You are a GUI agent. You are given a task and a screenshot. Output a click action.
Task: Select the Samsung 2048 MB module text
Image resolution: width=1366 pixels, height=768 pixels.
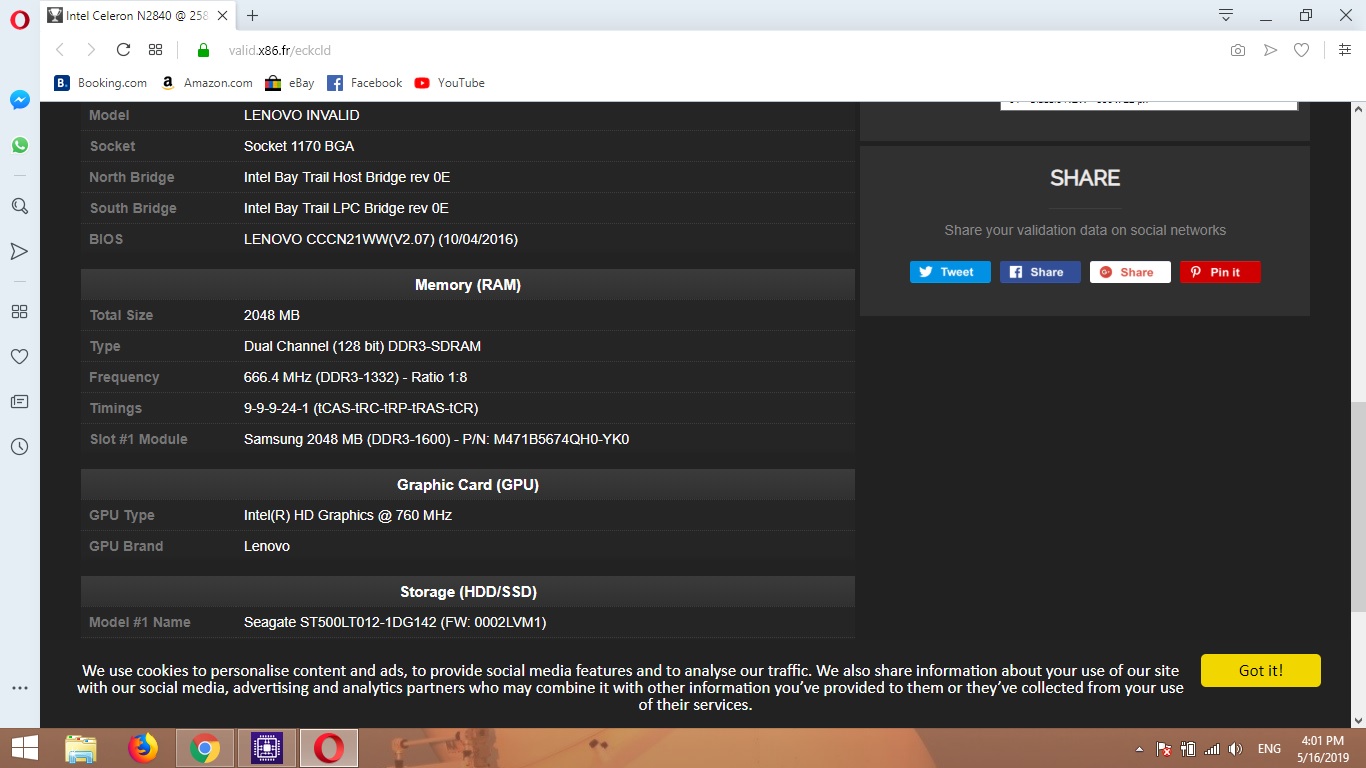(x=436, y=439)
